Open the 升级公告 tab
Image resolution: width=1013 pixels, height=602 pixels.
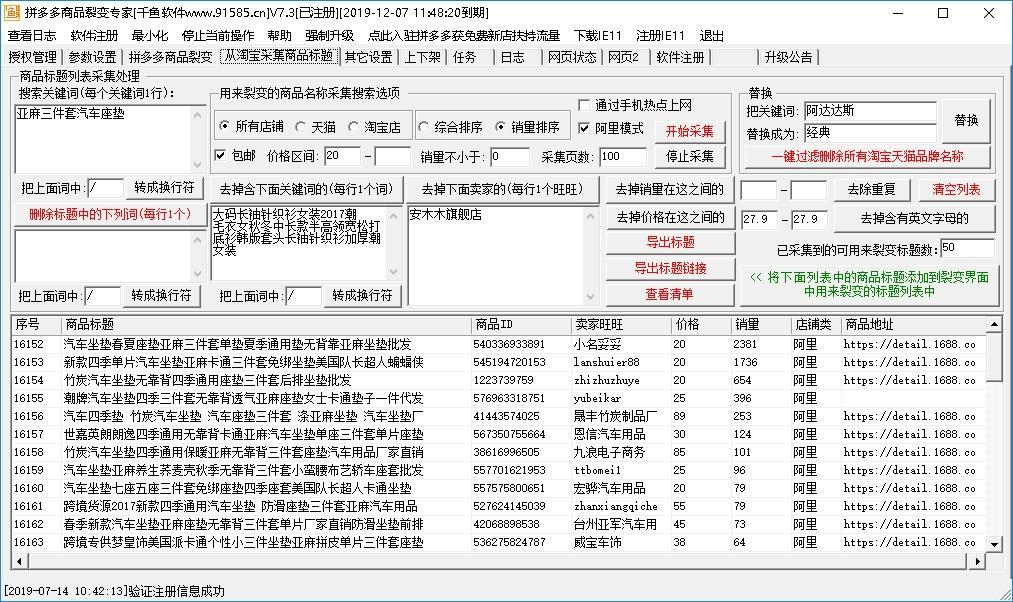coord(788,57)
